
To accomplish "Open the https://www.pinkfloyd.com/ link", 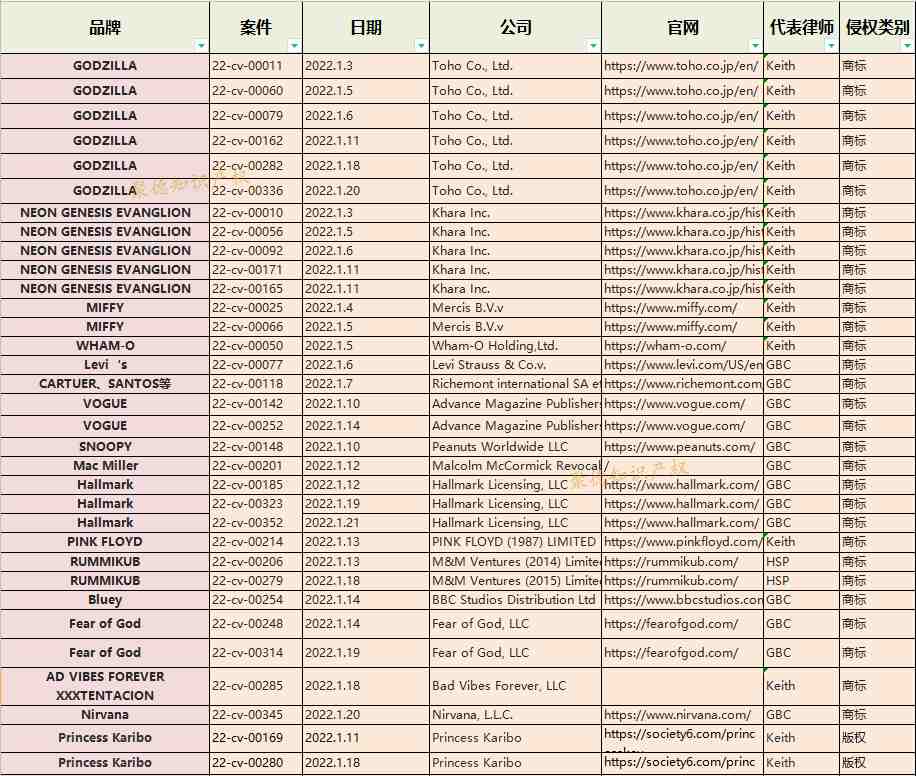I will pyautogui.click(x=683, y=542).
